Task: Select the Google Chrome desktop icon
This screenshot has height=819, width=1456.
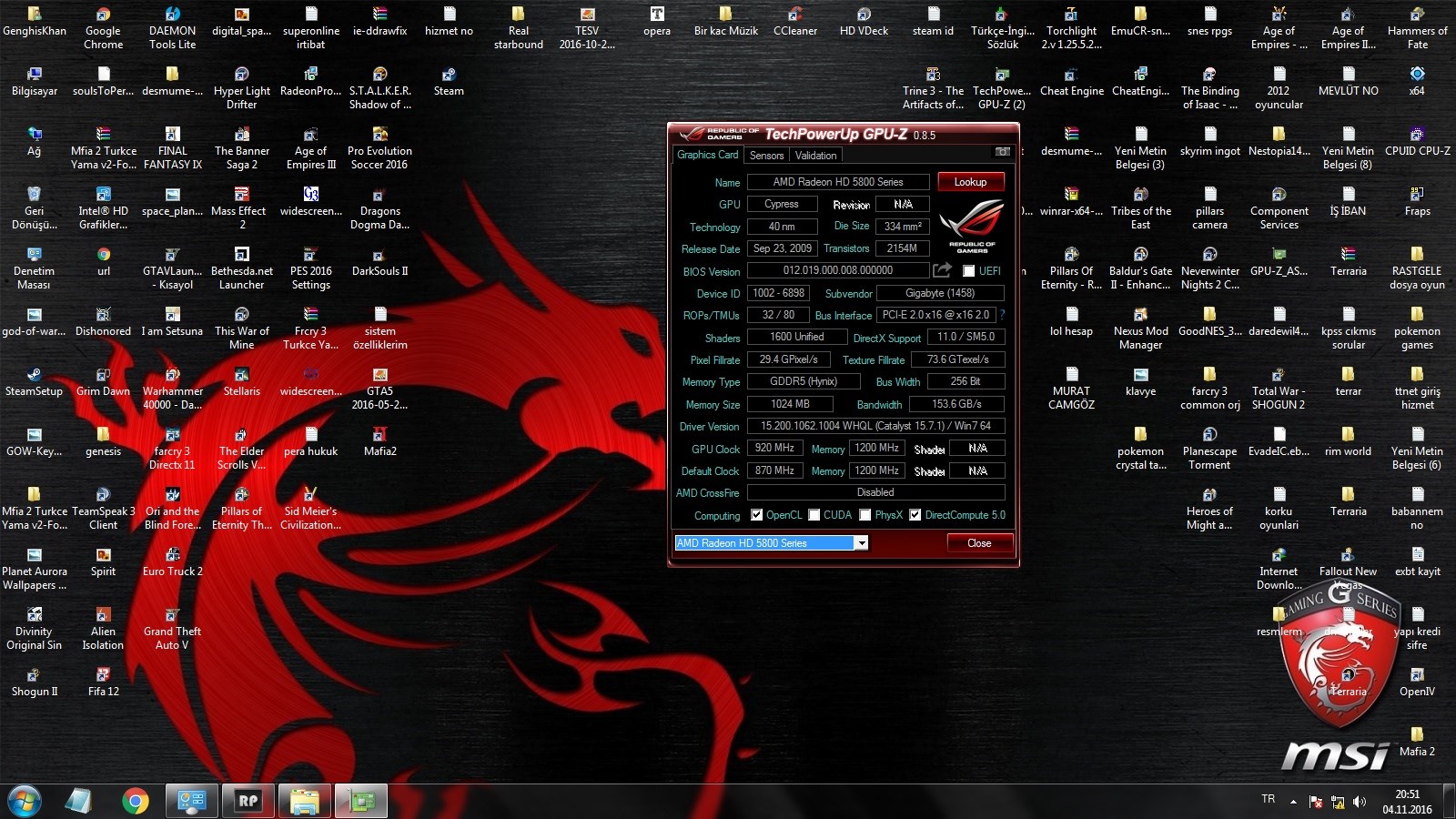Action: coord(104,26)
